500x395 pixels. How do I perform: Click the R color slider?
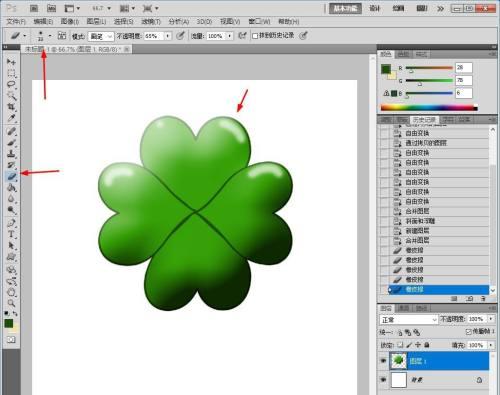pyautogui.click(x=429, y=68)
